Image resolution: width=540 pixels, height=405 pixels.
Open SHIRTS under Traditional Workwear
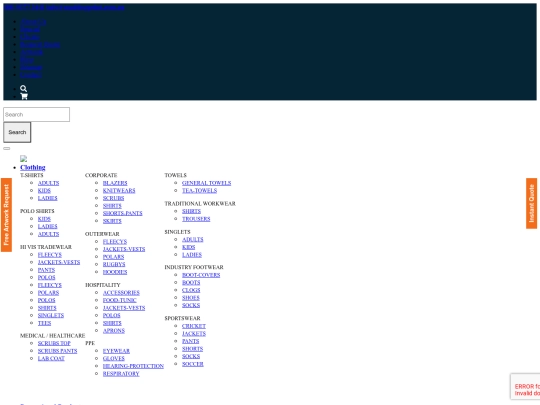pos(191,211)
